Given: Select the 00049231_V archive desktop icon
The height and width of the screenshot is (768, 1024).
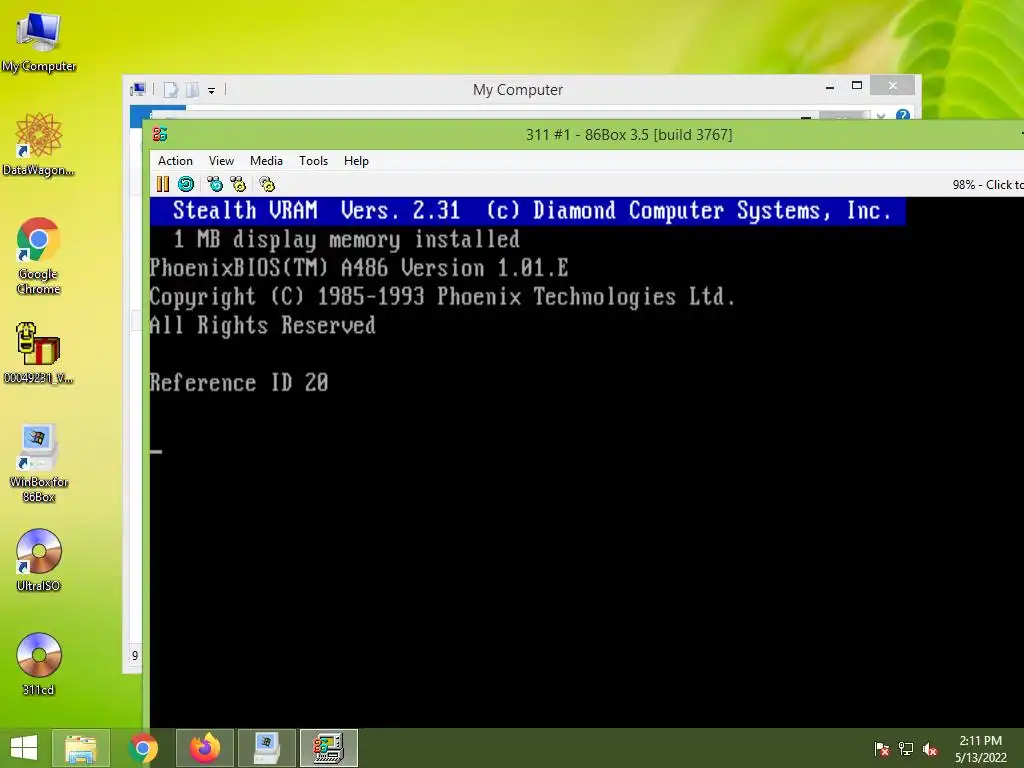Looking at the screenshot, I should pos(39,353).
